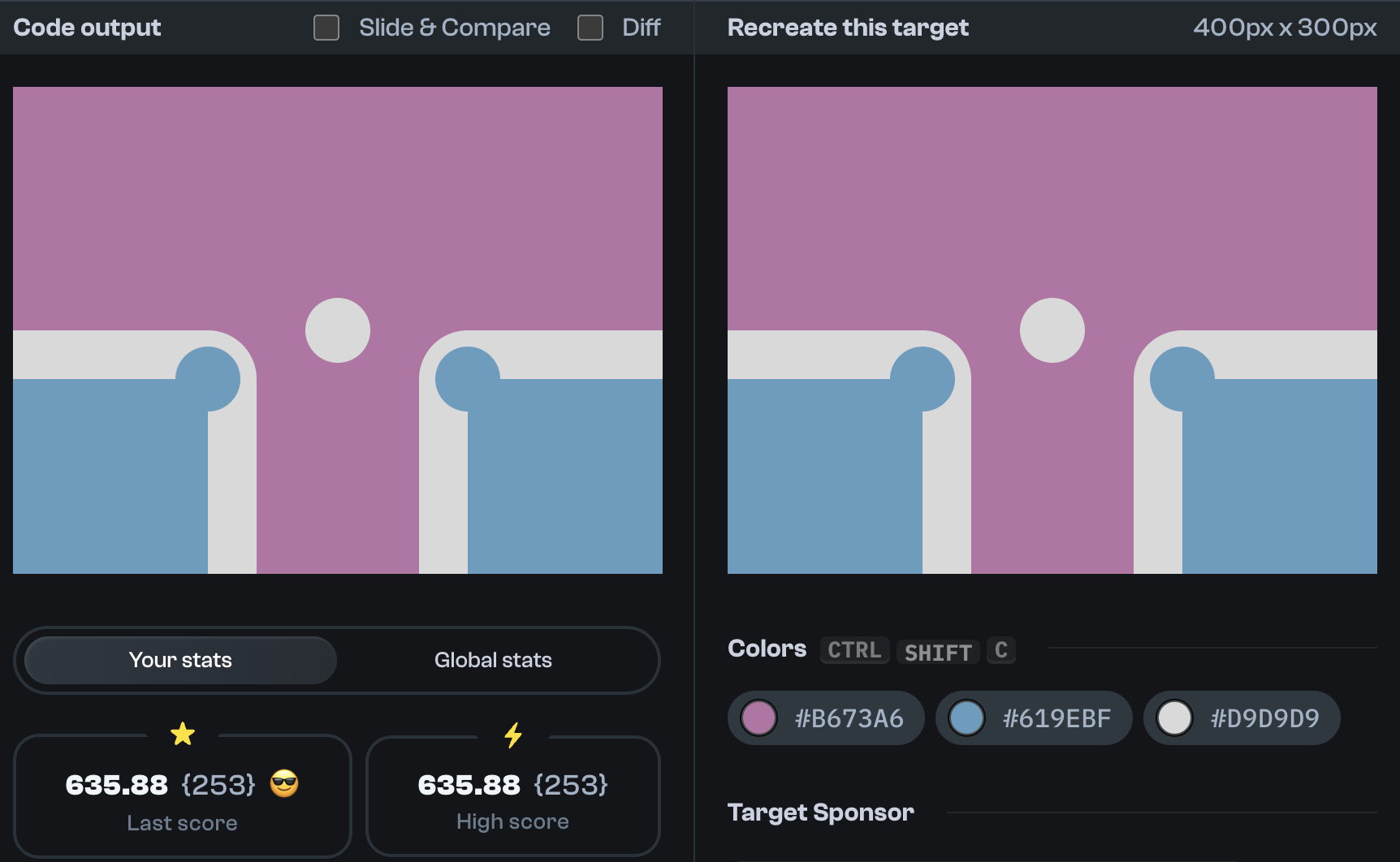Screen dimensions: 1400x862
Task: Click the target image under Recreate this target
Action: pos(1052,330)
